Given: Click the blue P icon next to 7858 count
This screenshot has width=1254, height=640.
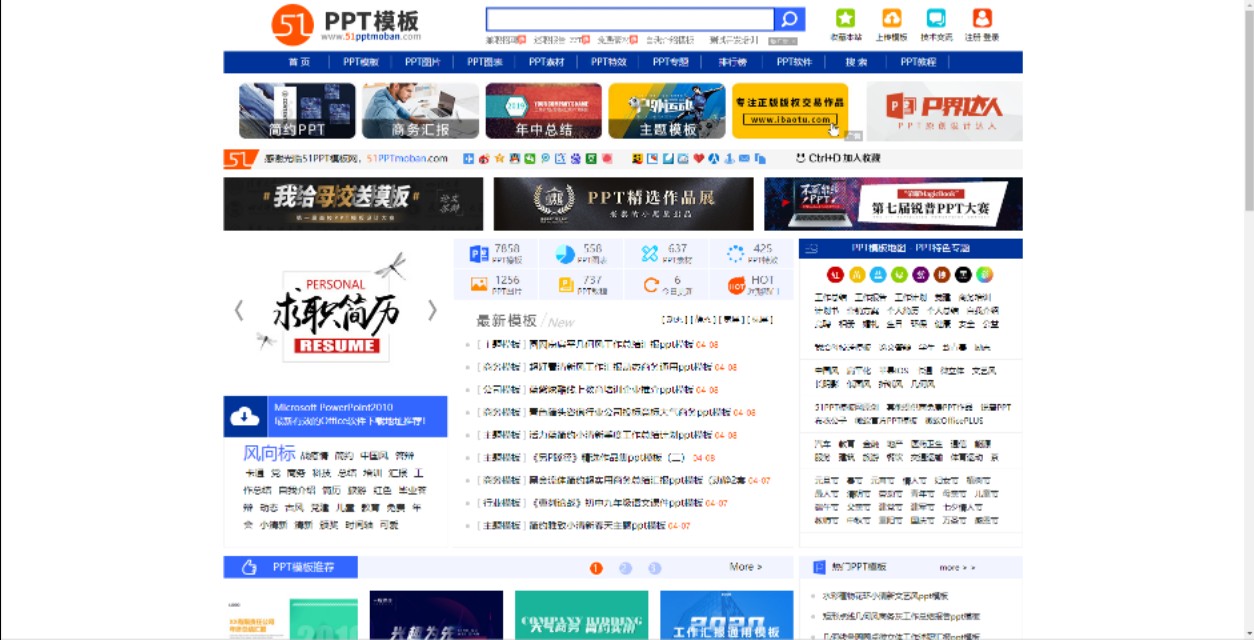Looking at the screenshot, I should [x=477, y=253].
